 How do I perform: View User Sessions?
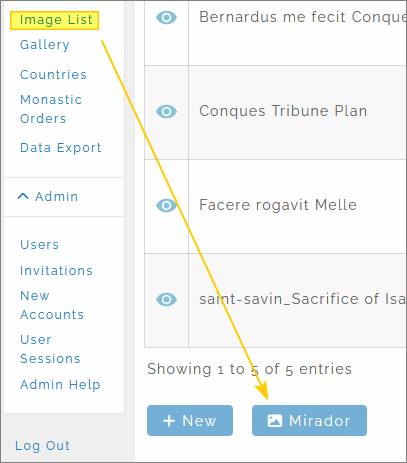[x=50, y=349]
